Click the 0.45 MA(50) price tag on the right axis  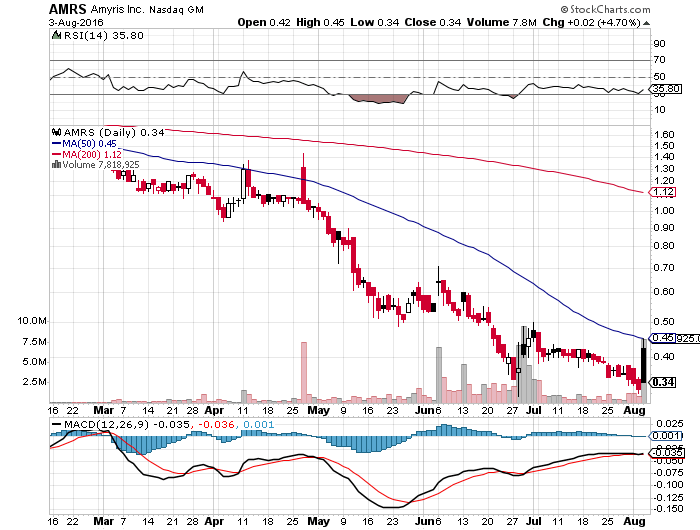pos(662,338)
